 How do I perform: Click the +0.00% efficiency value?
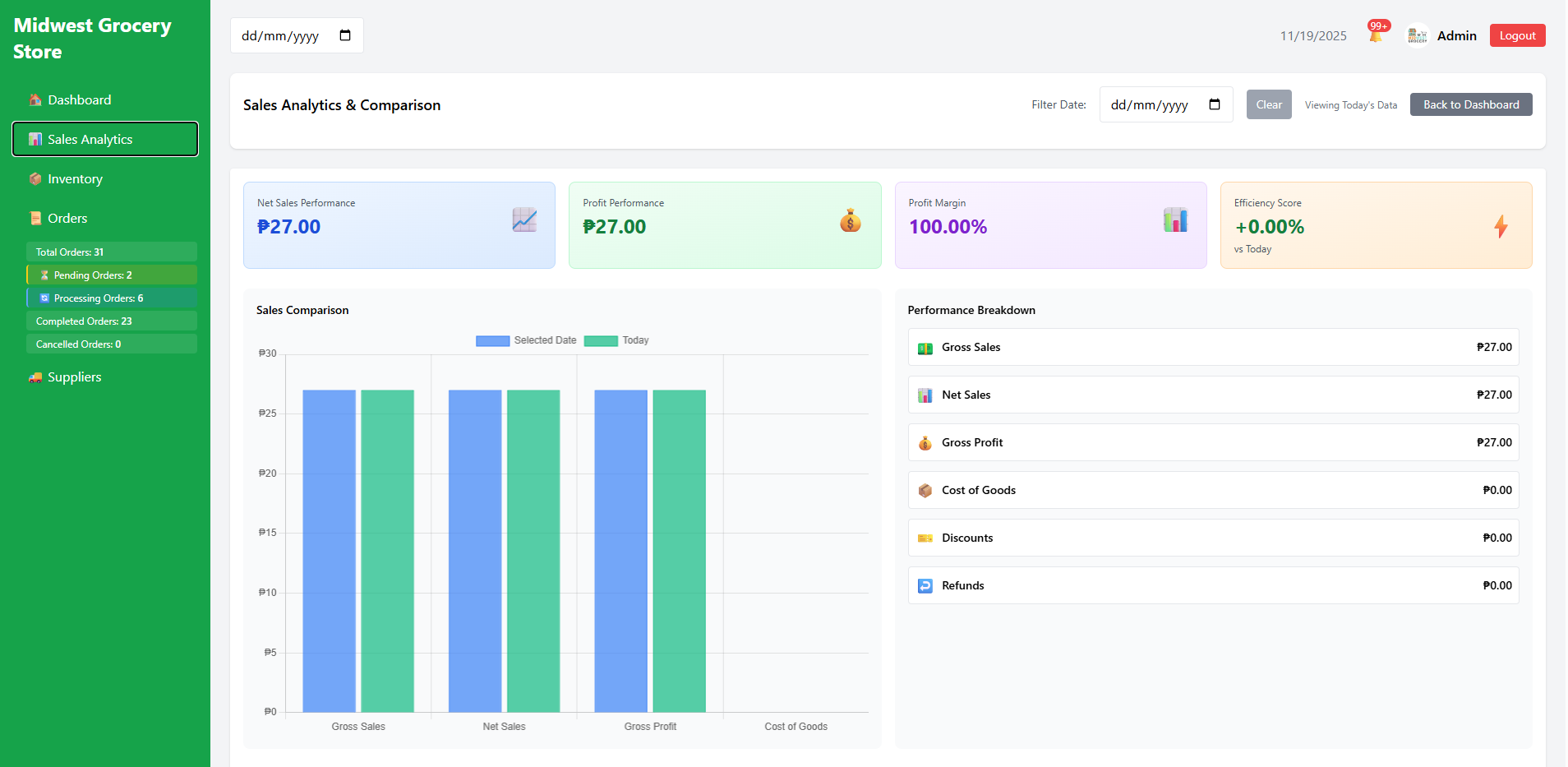click(x=1270, y=227)
